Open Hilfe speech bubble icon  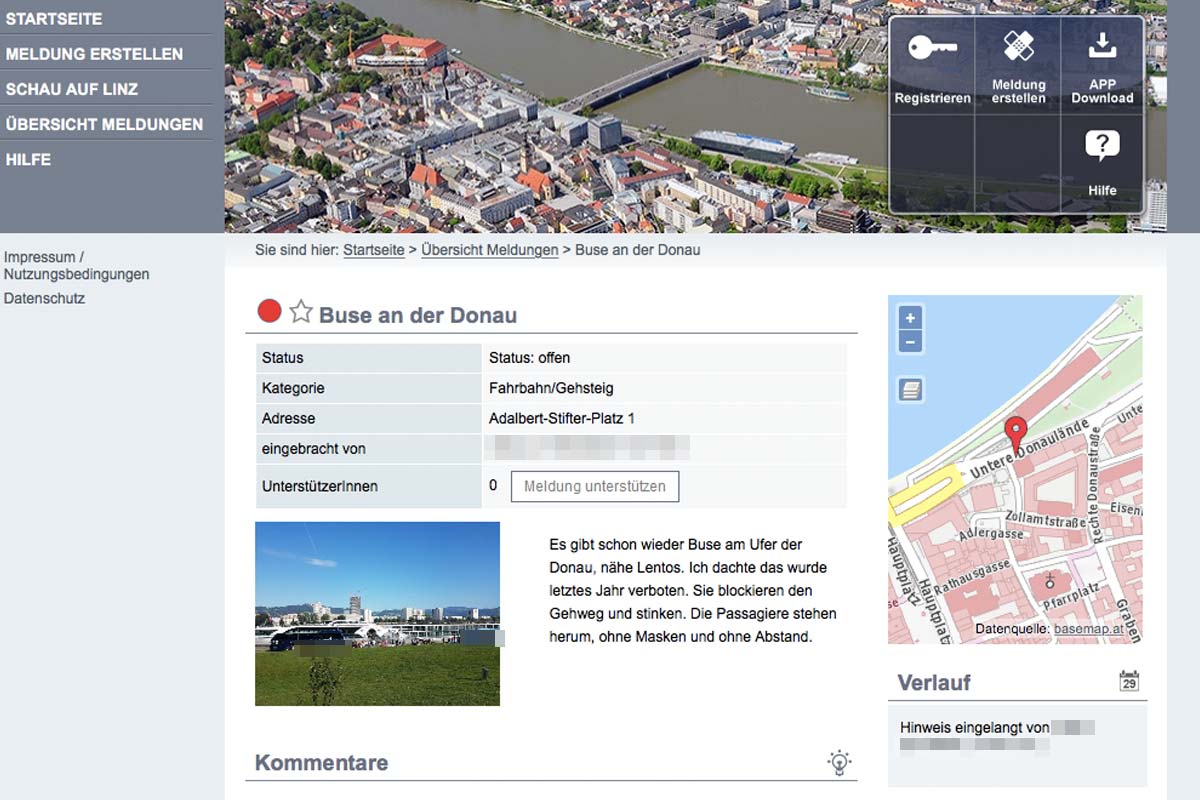point(1102,147)
